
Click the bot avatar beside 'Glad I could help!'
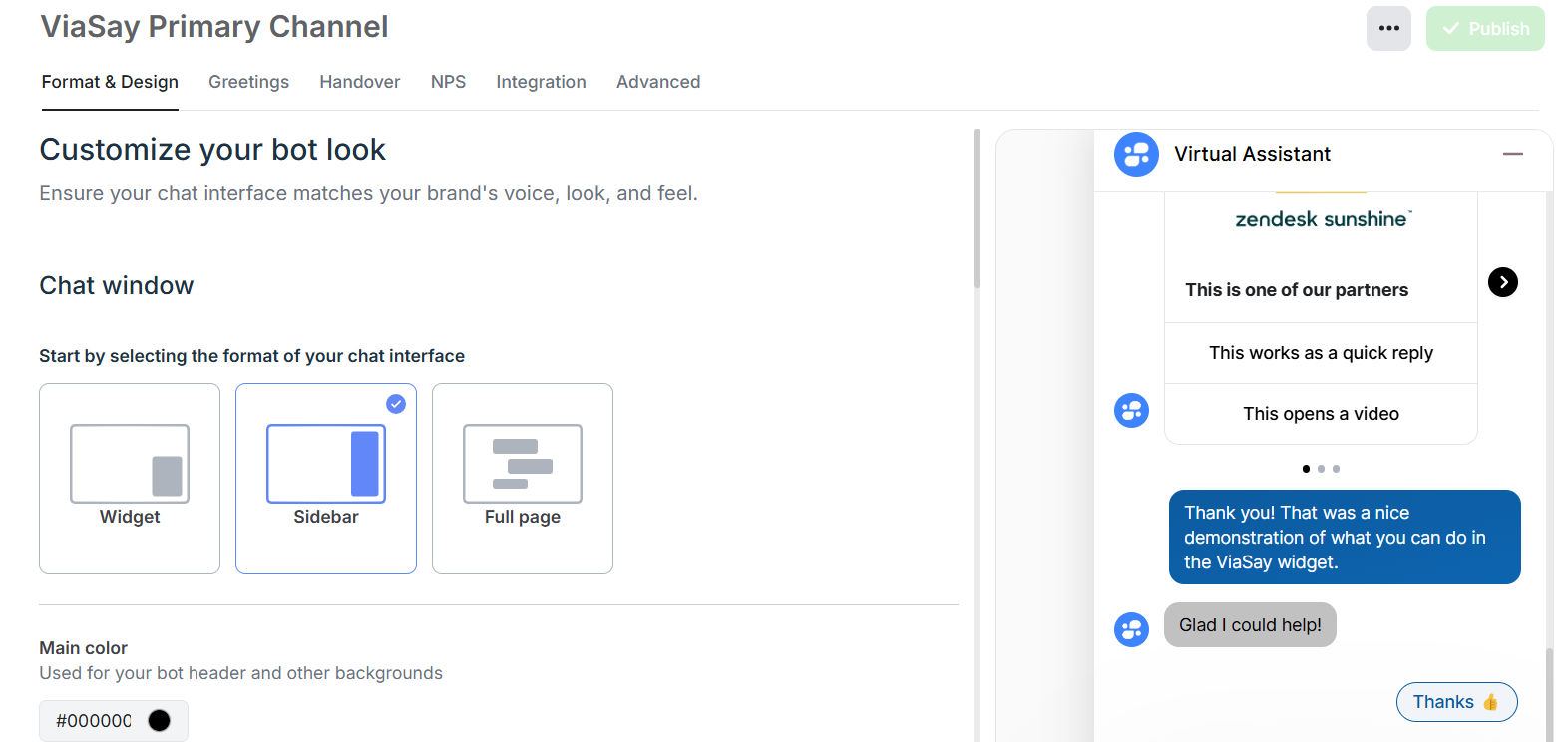point(1131,629)
